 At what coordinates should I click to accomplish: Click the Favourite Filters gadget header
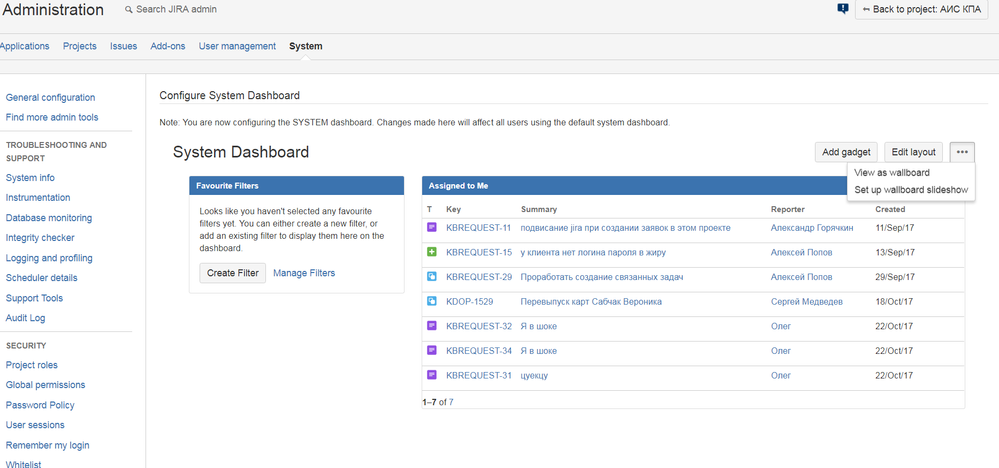(296, 186)
